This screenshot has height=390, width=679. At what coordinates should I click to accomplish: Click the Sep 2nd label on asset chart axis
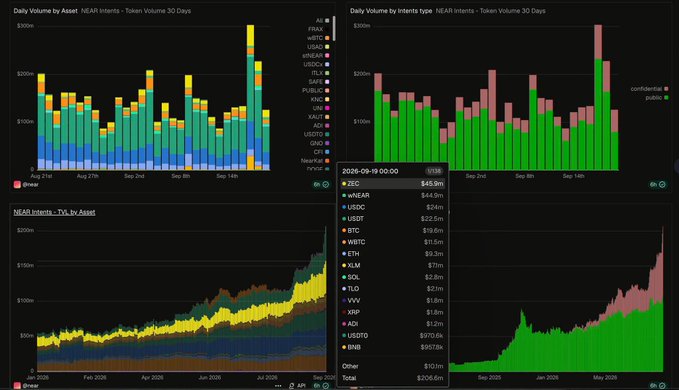[x=134, y=176]
